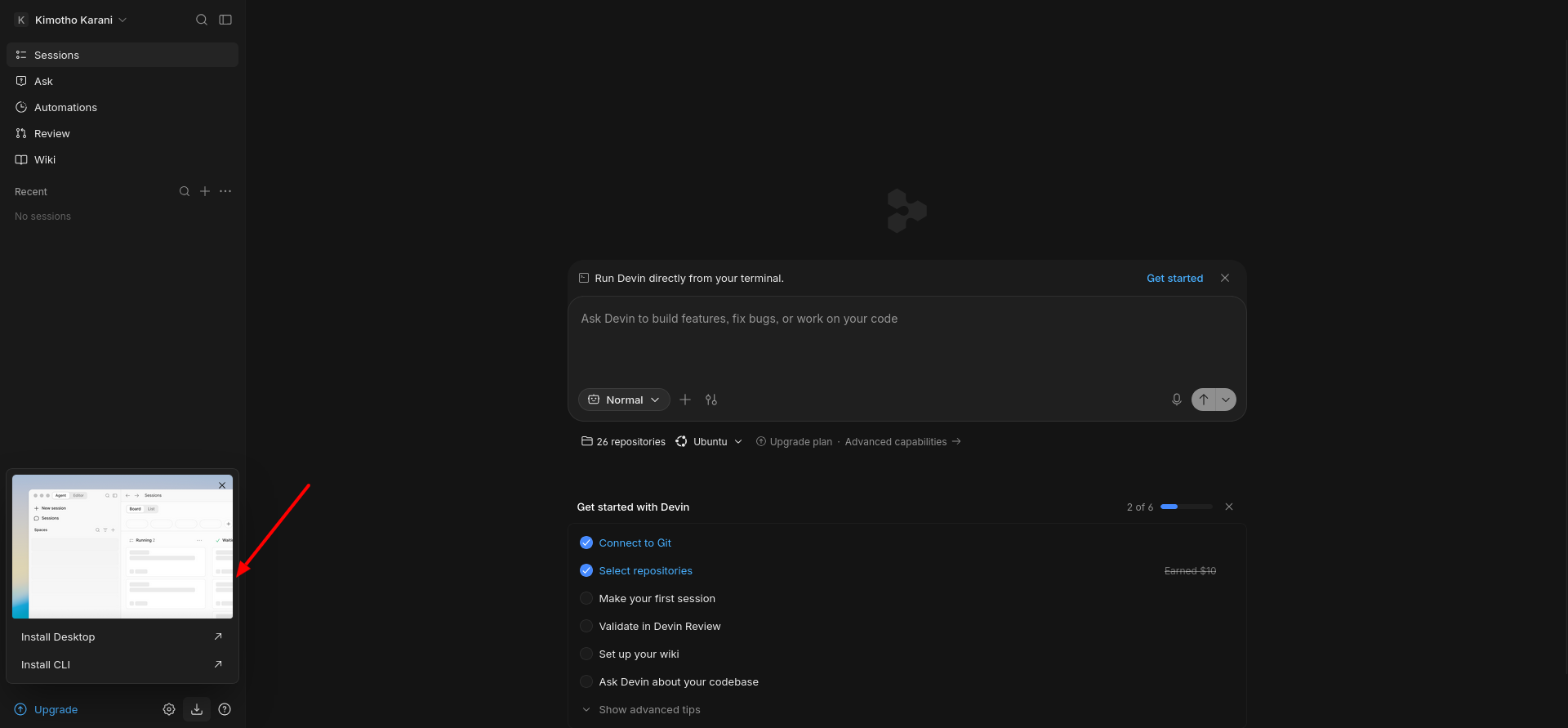Viewport: 1568px width, 728px height.
Task: Click the microphone voice input icon
Action: [1177, 400]
